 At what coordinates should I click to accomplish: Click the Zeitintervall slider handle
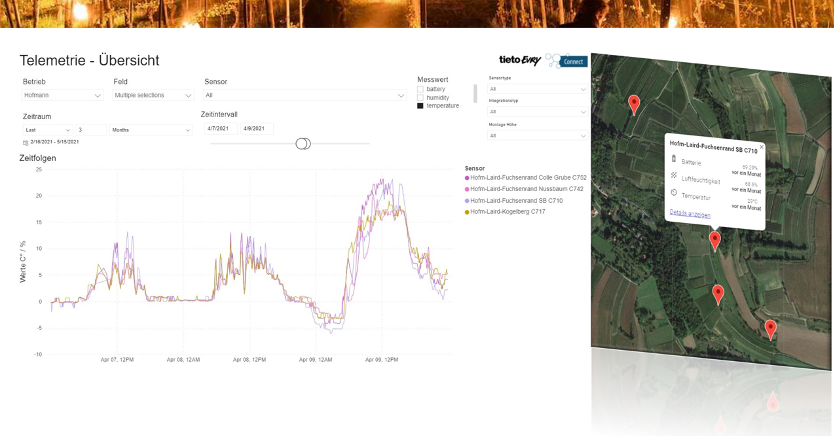pyautogui.click(x=303, y=144)
